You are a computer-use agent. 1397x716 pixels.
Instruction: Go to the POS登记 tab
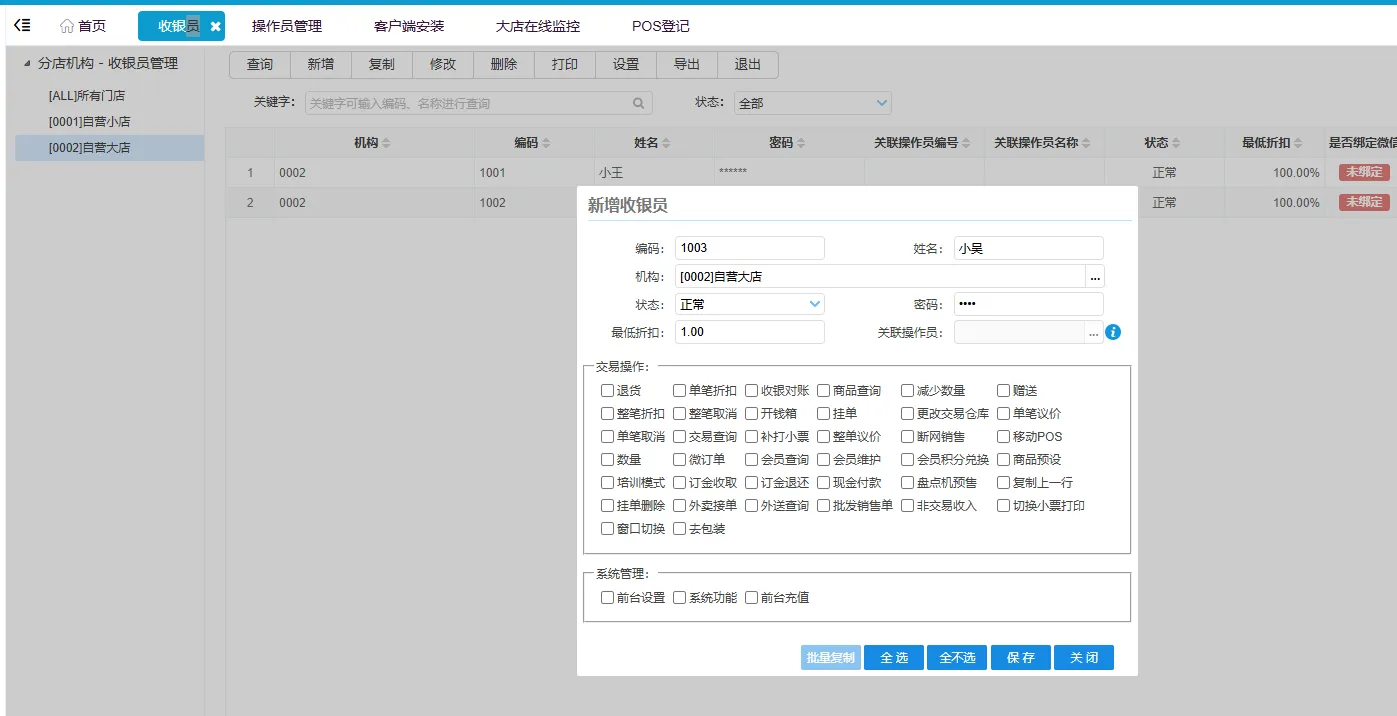tap(661, 26)
